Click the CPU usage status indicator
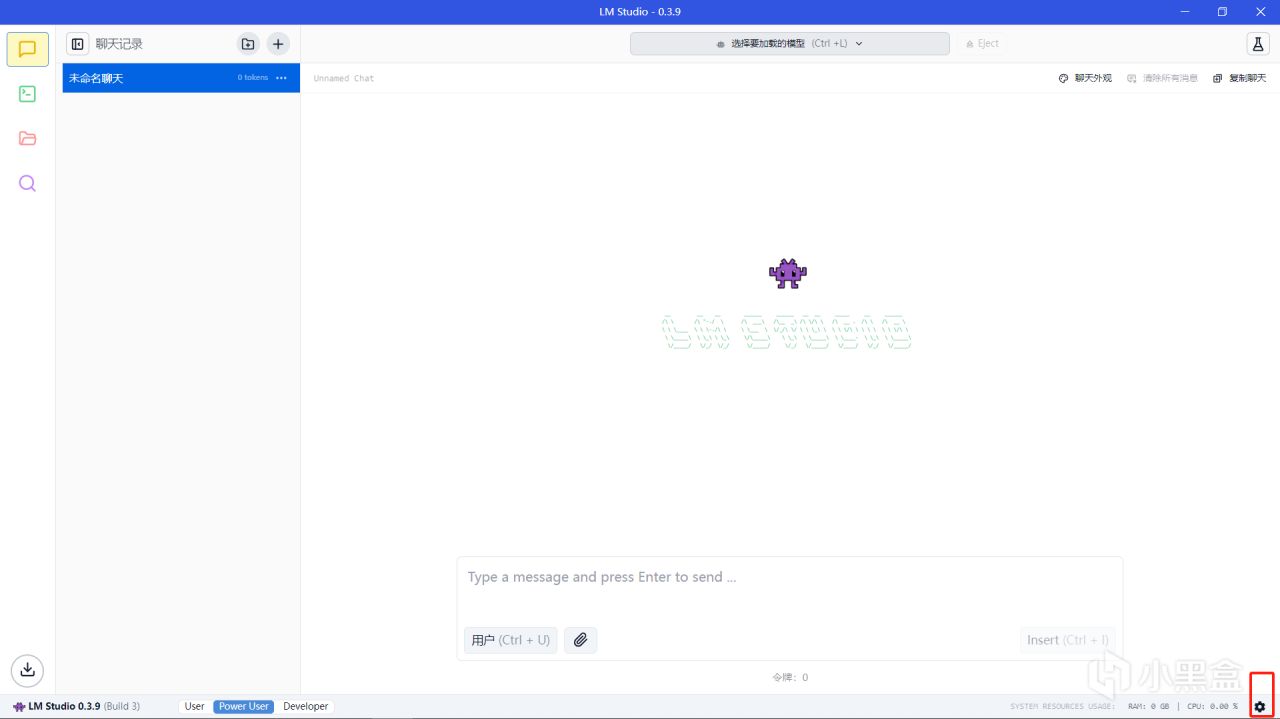This screenshot has width=1280, height=719. click(1212, 706)
